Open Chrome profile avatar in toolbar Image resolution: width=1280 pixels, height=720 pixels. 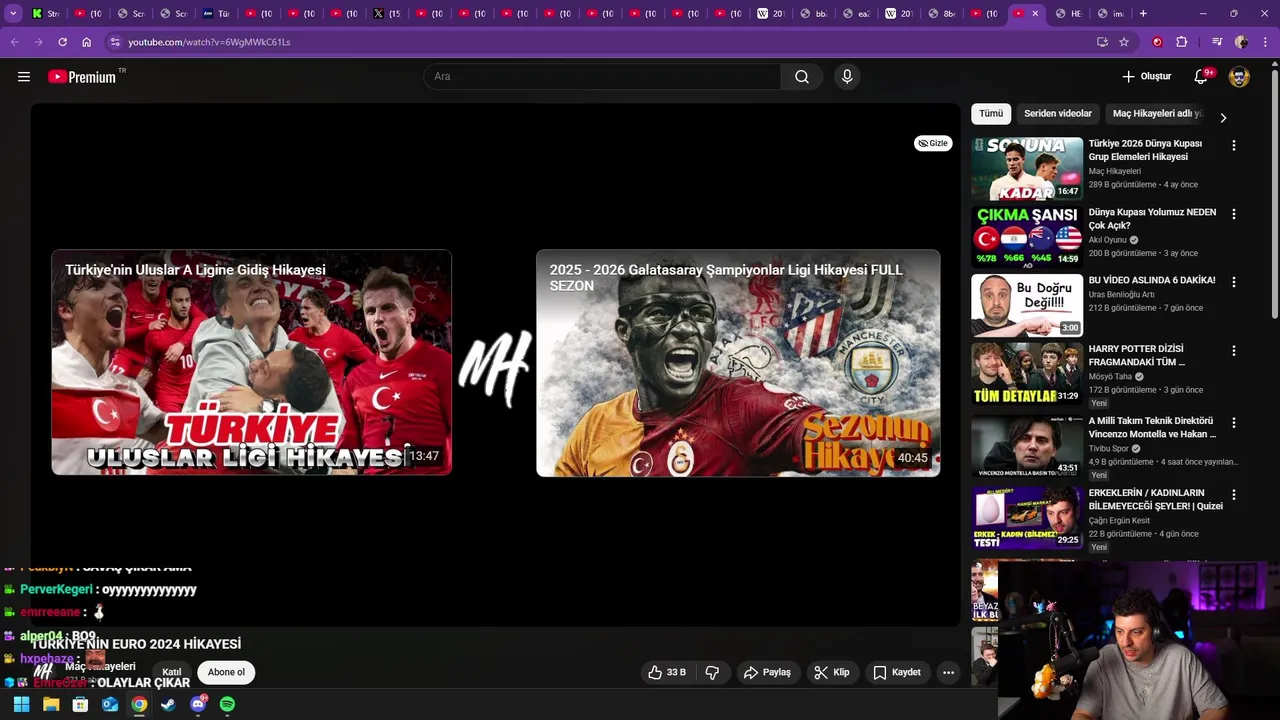[x=1241, y=42]
